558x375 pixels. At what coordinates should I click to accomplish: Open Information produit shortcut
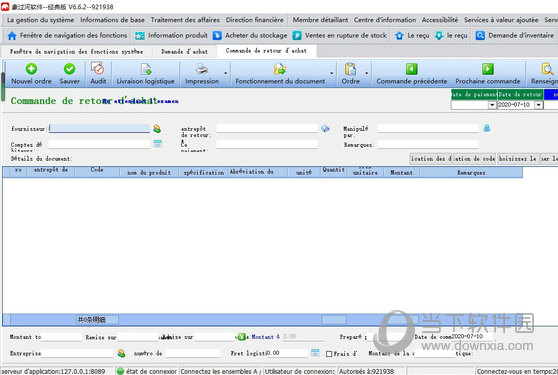coord(172,35)
